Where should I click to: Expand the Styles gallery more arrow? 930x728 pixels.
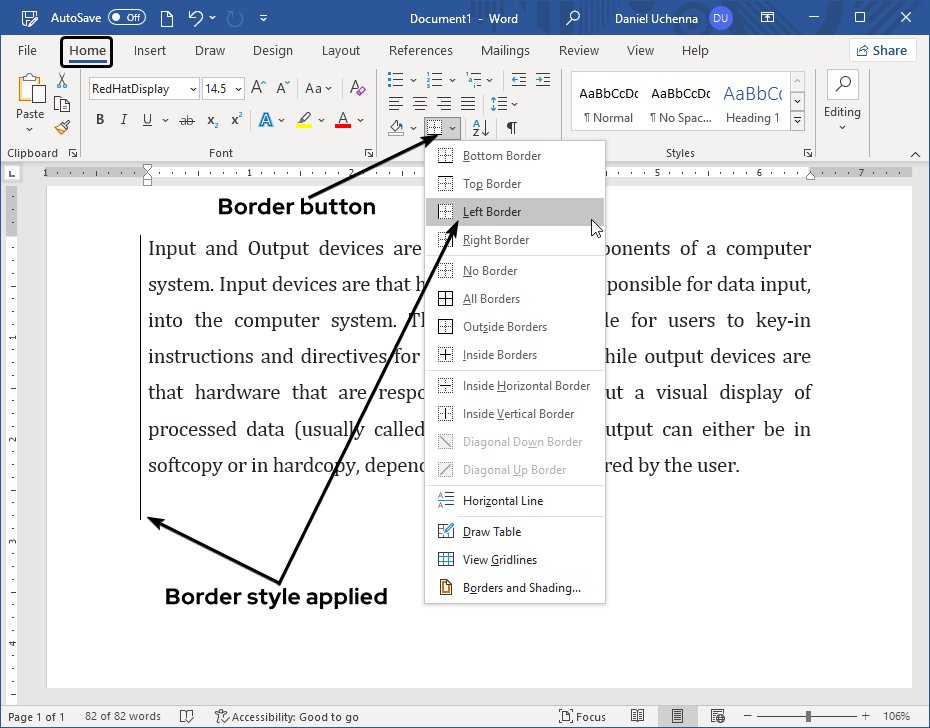point(797,121)
